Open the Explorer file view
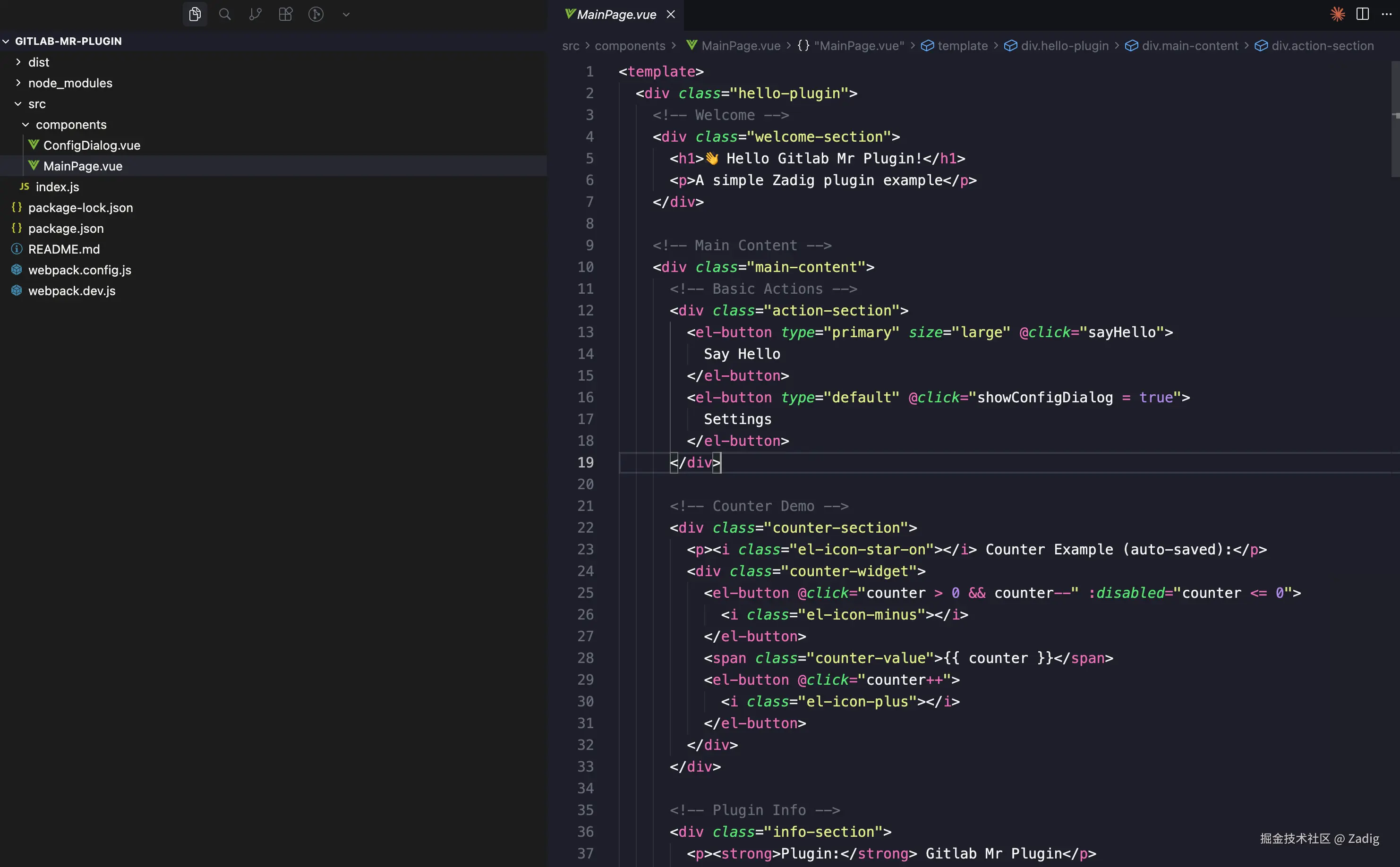The width and height of the screenshot is (1400, 867). pyautogui.click(x=195, y=14)
